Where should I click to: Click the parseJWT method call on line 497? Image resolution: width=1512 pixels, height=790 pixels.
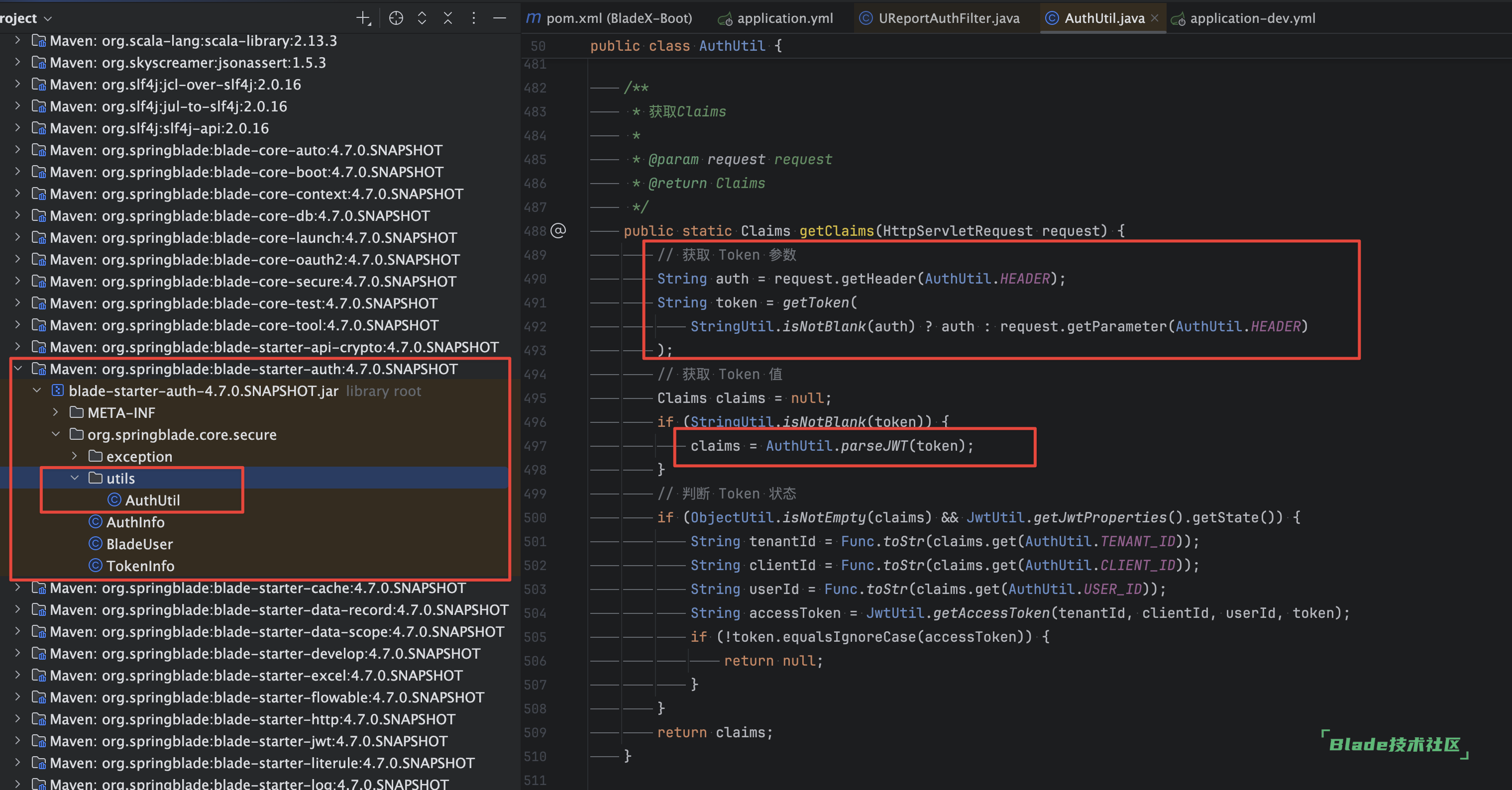(x=874, y=446)
